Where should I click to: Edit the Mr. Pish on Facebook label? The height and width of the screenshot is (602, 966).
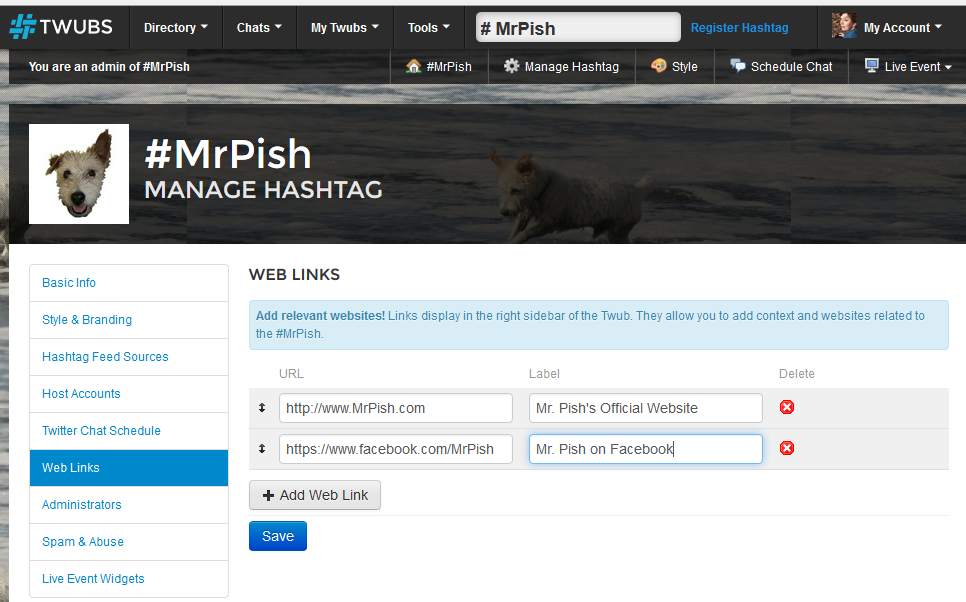pos(646,449)
